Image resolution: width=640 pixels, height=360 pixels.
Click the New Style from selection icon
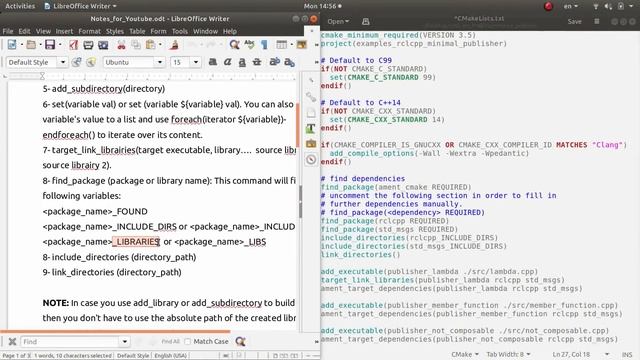91,62
